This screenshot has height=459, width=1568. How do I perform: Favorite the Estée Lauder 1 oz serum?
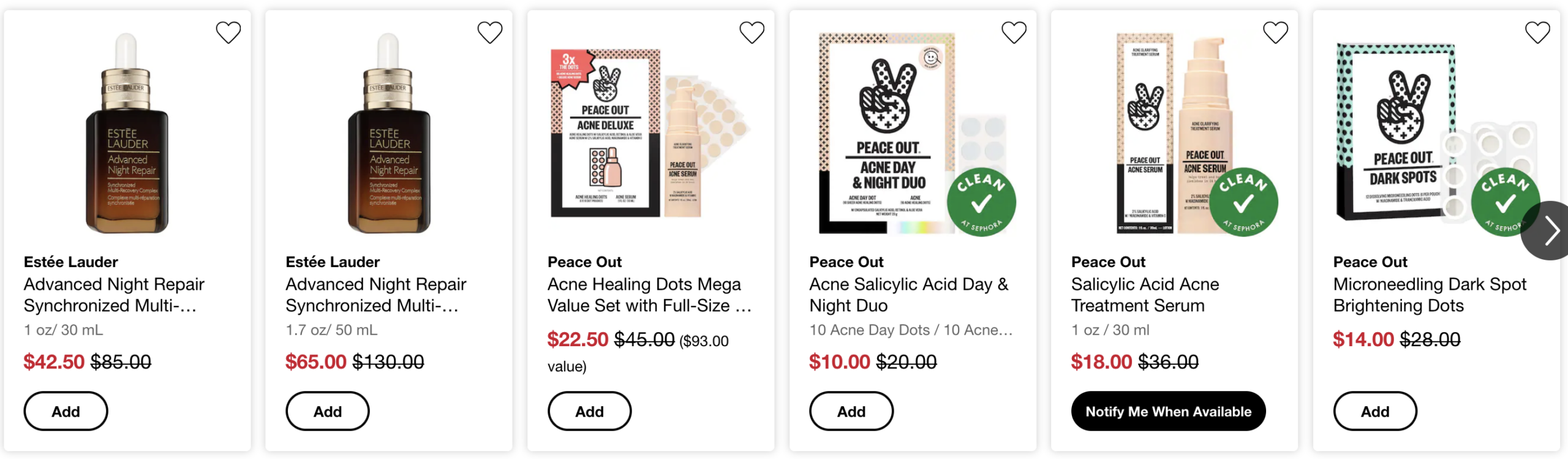(x=228, y=32)
